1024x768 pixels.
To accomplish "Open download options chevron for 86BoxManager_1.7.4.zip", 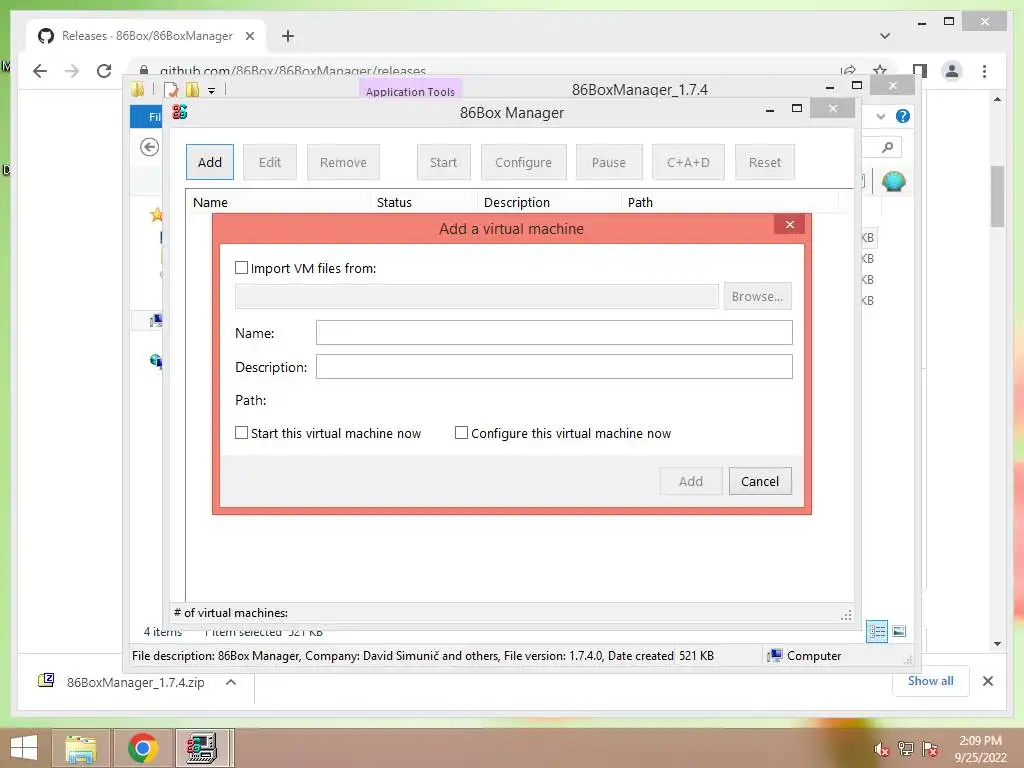I will click(231, 682).
